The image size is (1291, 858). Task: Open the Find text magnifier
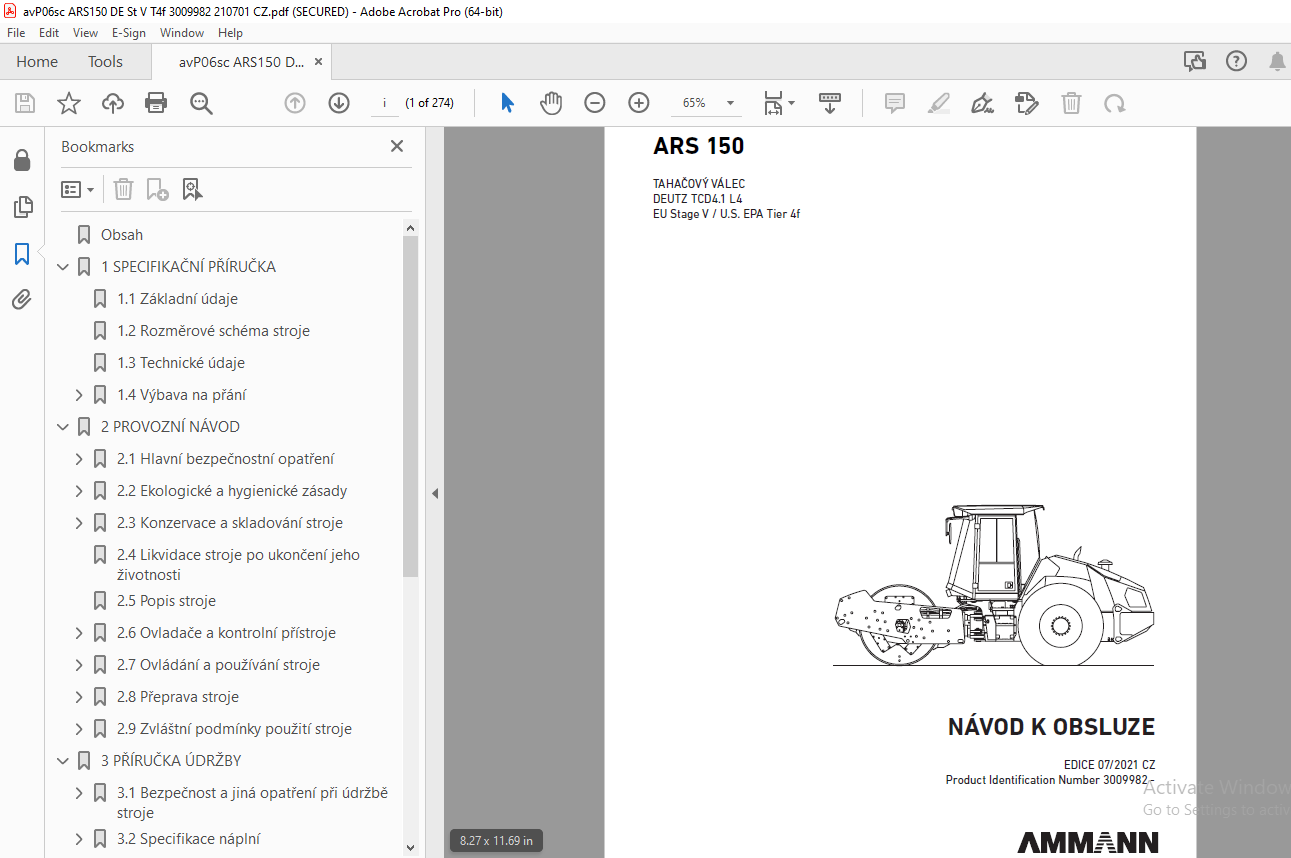[201, 103]
